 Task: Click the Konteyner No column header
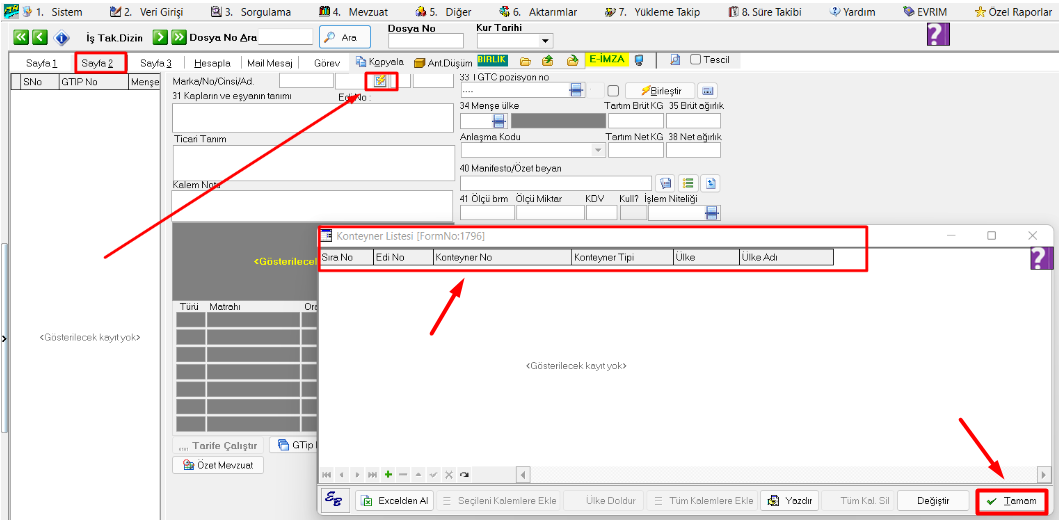[x=502, y=257]
